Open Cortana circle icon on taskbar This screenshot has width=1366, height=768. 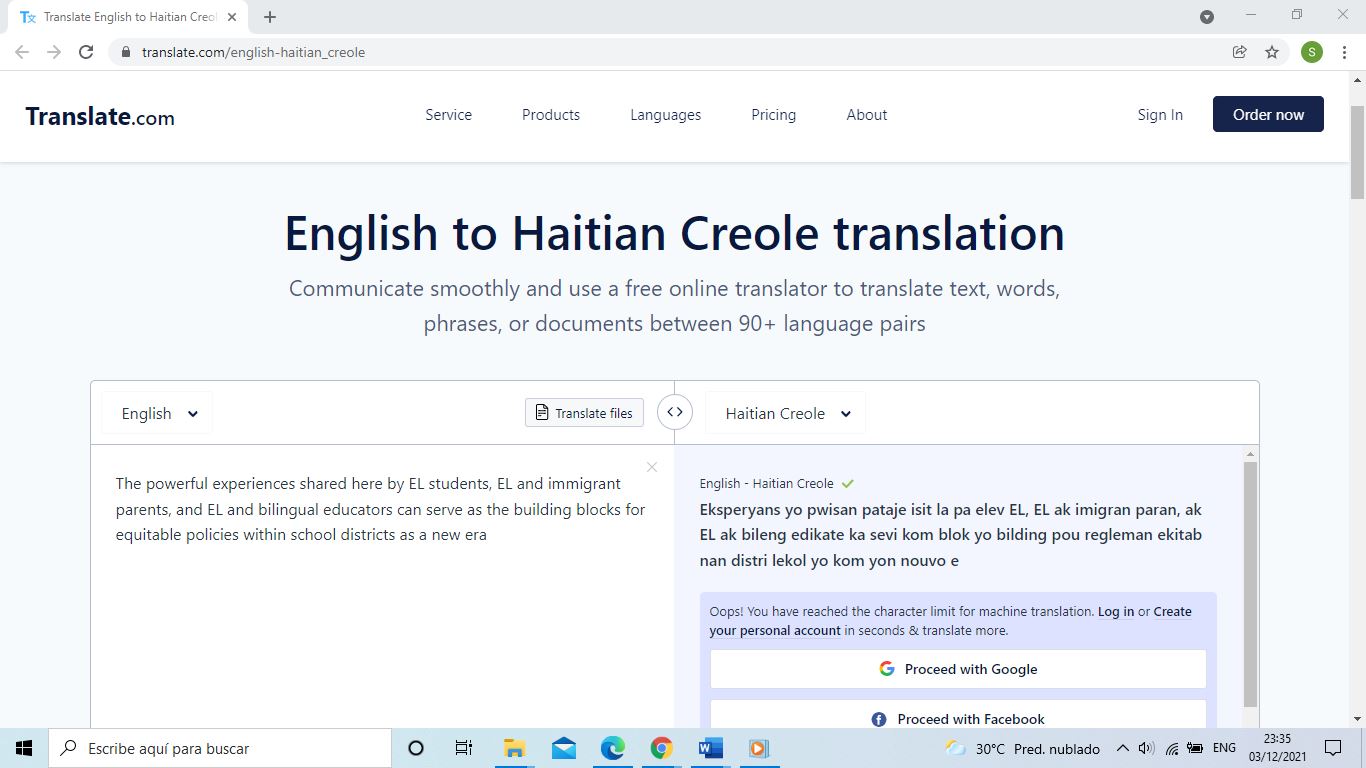tap(416, 748)
